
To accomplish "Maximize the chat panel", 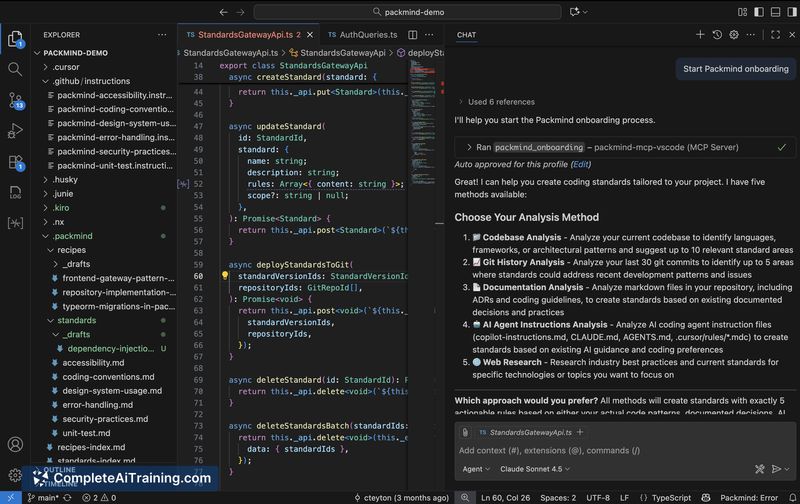I will (775, 34).
